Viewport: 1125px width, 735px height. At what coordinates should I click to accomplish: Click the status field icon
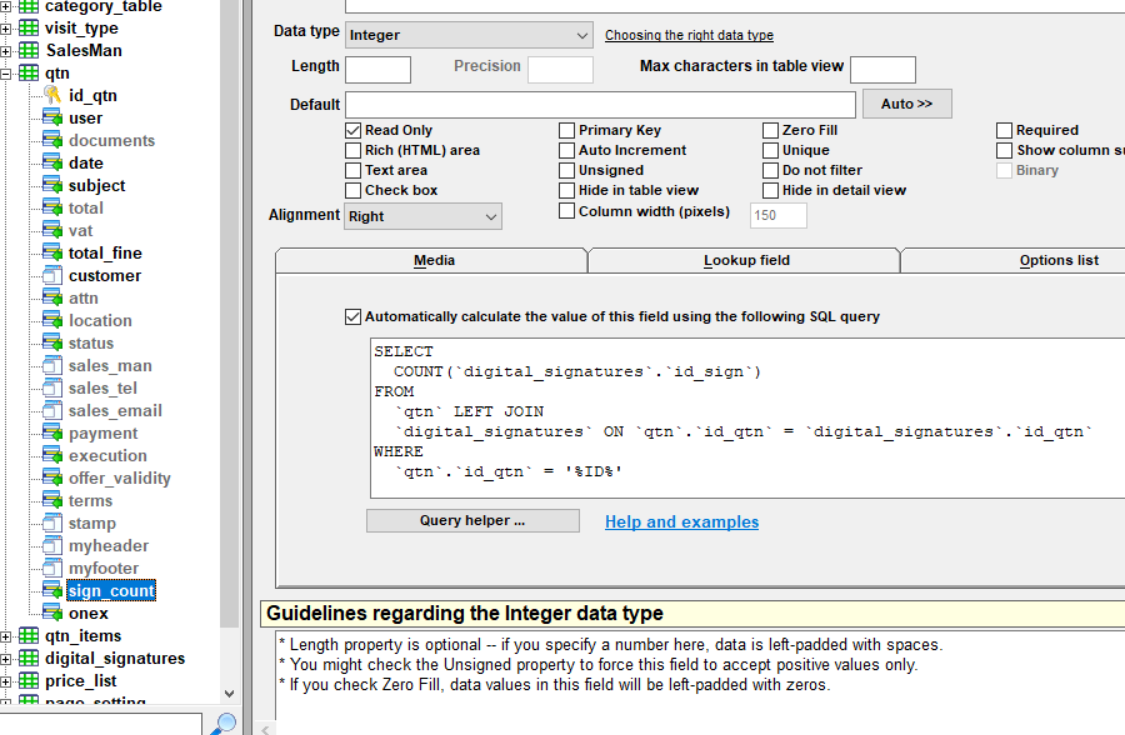click(52, 343)
